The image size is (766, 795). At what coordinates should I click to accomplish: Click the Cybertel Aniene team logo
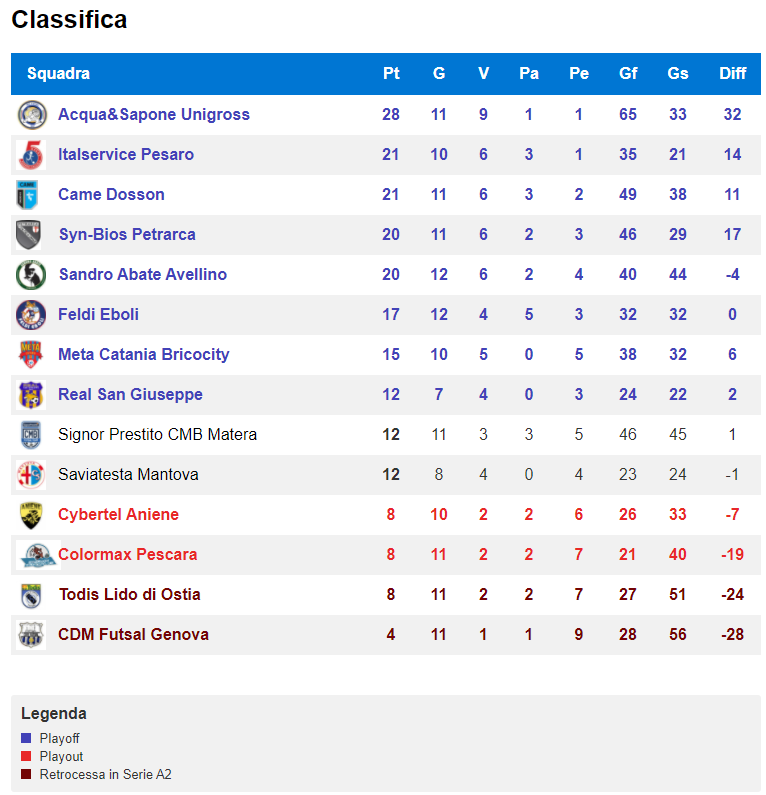coord(31,515)
